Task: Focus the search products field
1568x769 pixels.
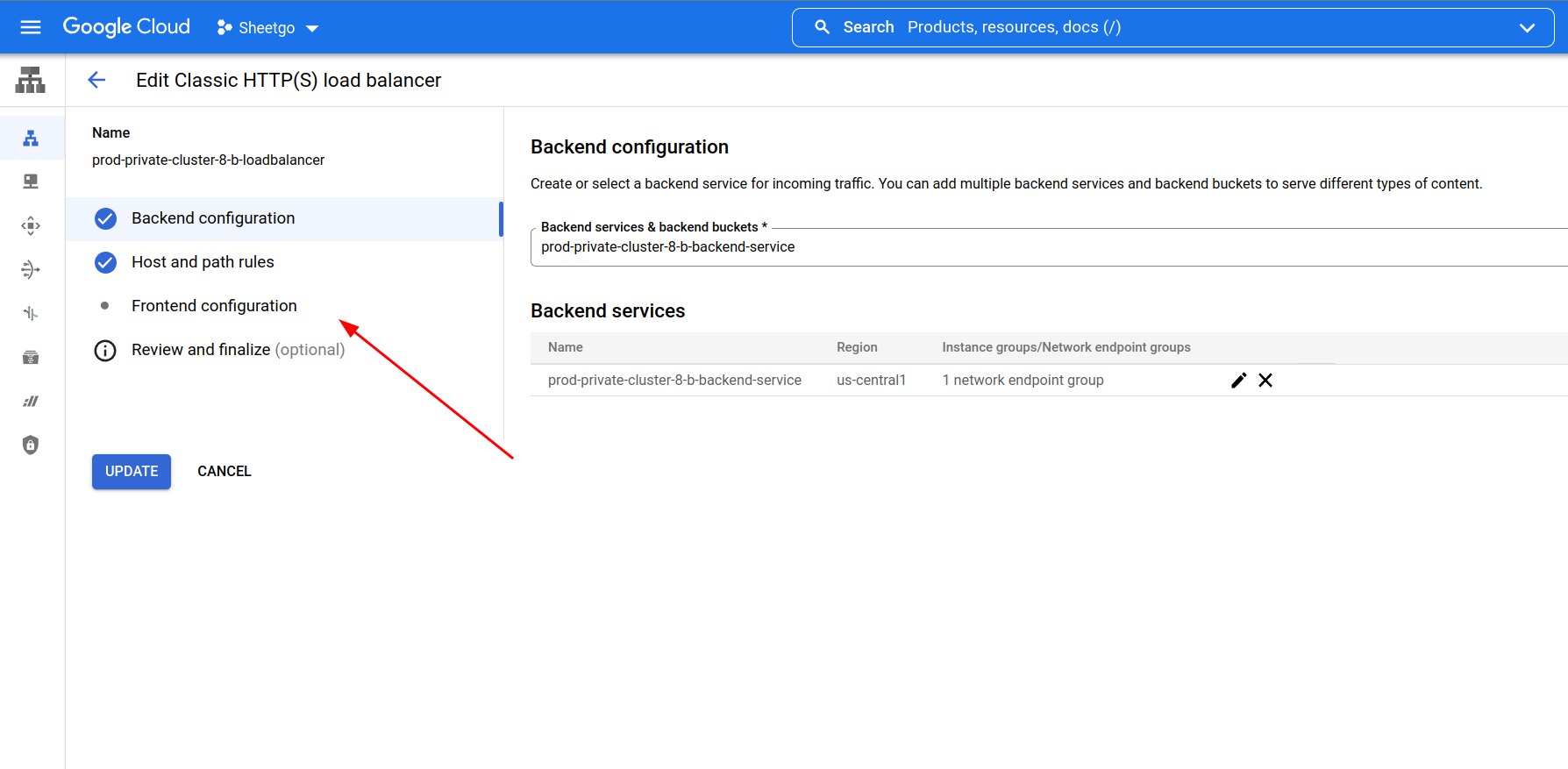Action: [x=1140, y=28]
